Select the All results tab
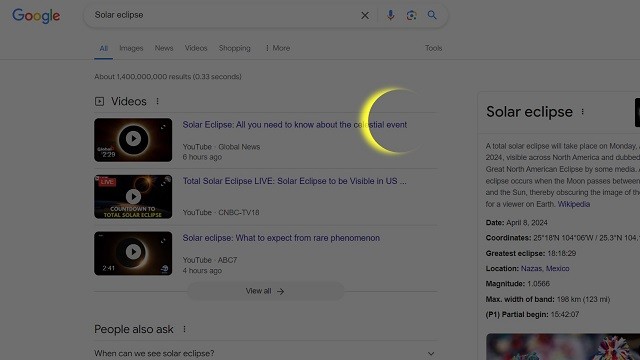The image size is (640, 360). 104,48
